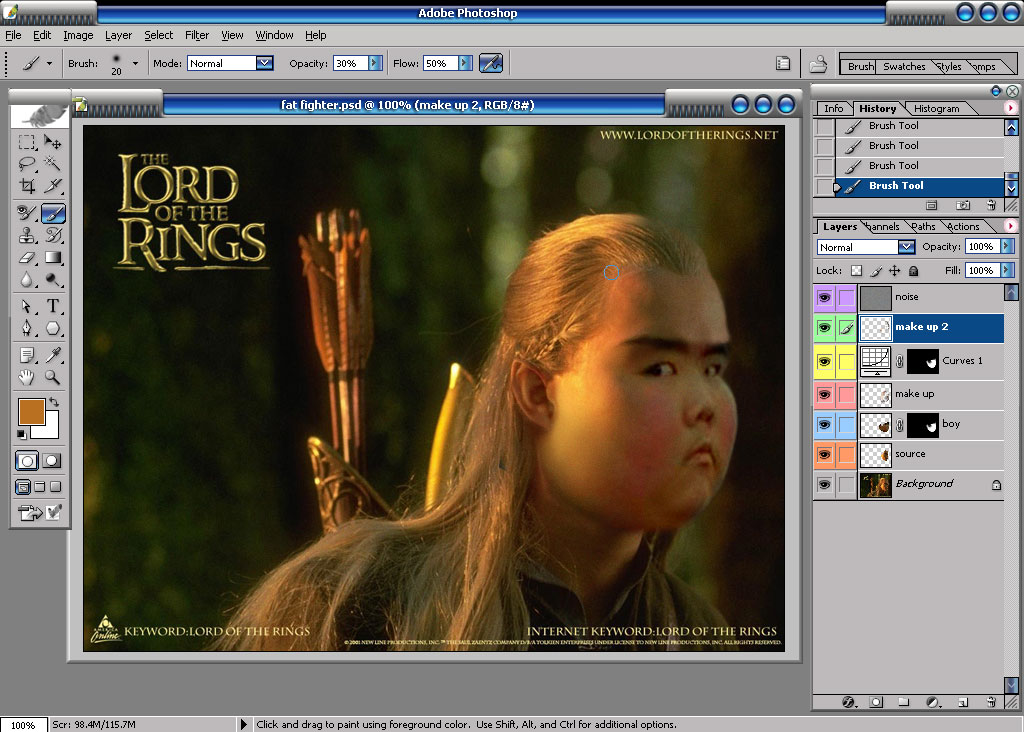Open the layer blend mode dropdown
The image size is (1024, 732).
(x=906, y=247)
